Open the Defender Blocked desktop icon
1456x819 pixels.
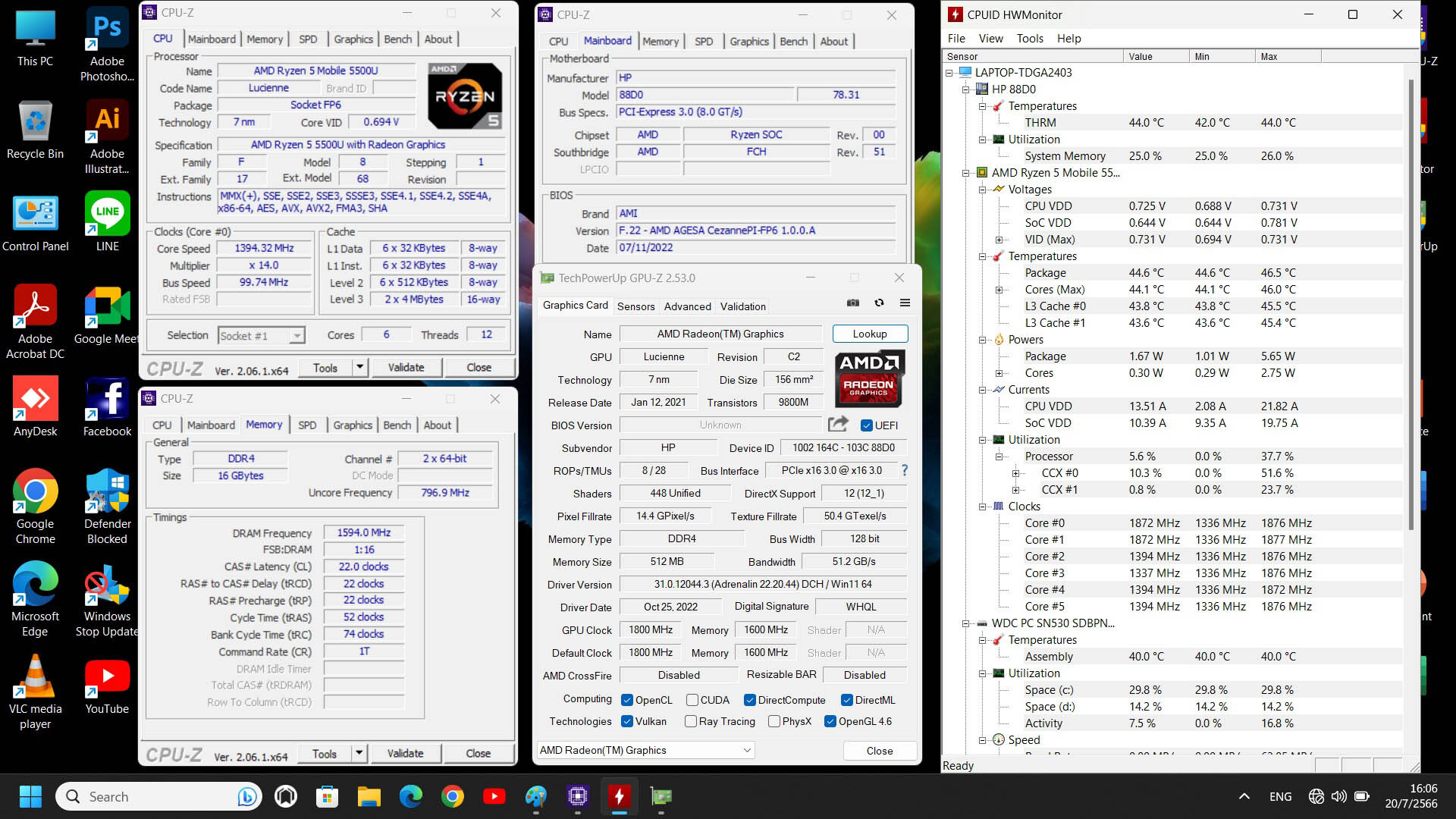[x=107, y=507]
